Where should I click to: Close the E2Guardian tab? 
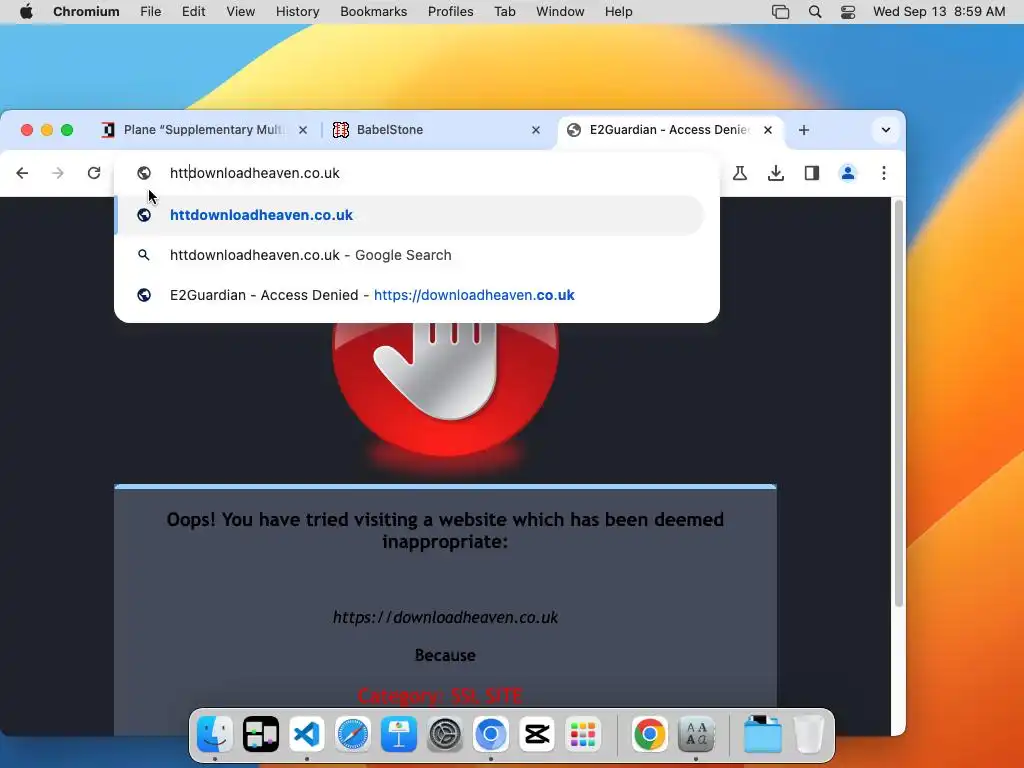click(x=768, y=130)
